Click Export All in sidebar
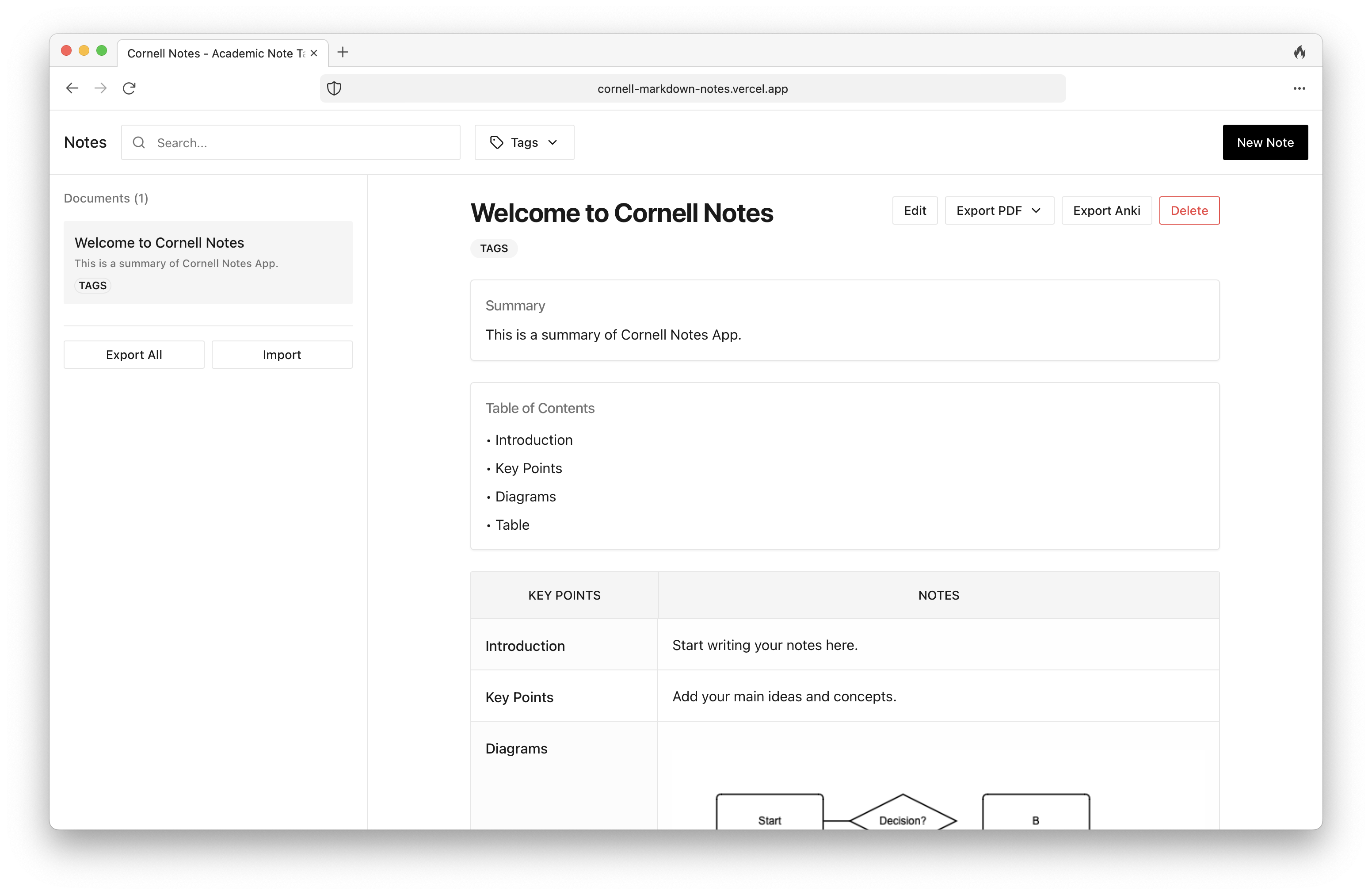This screenshot has height=895, width=1372. pos(134,355)
